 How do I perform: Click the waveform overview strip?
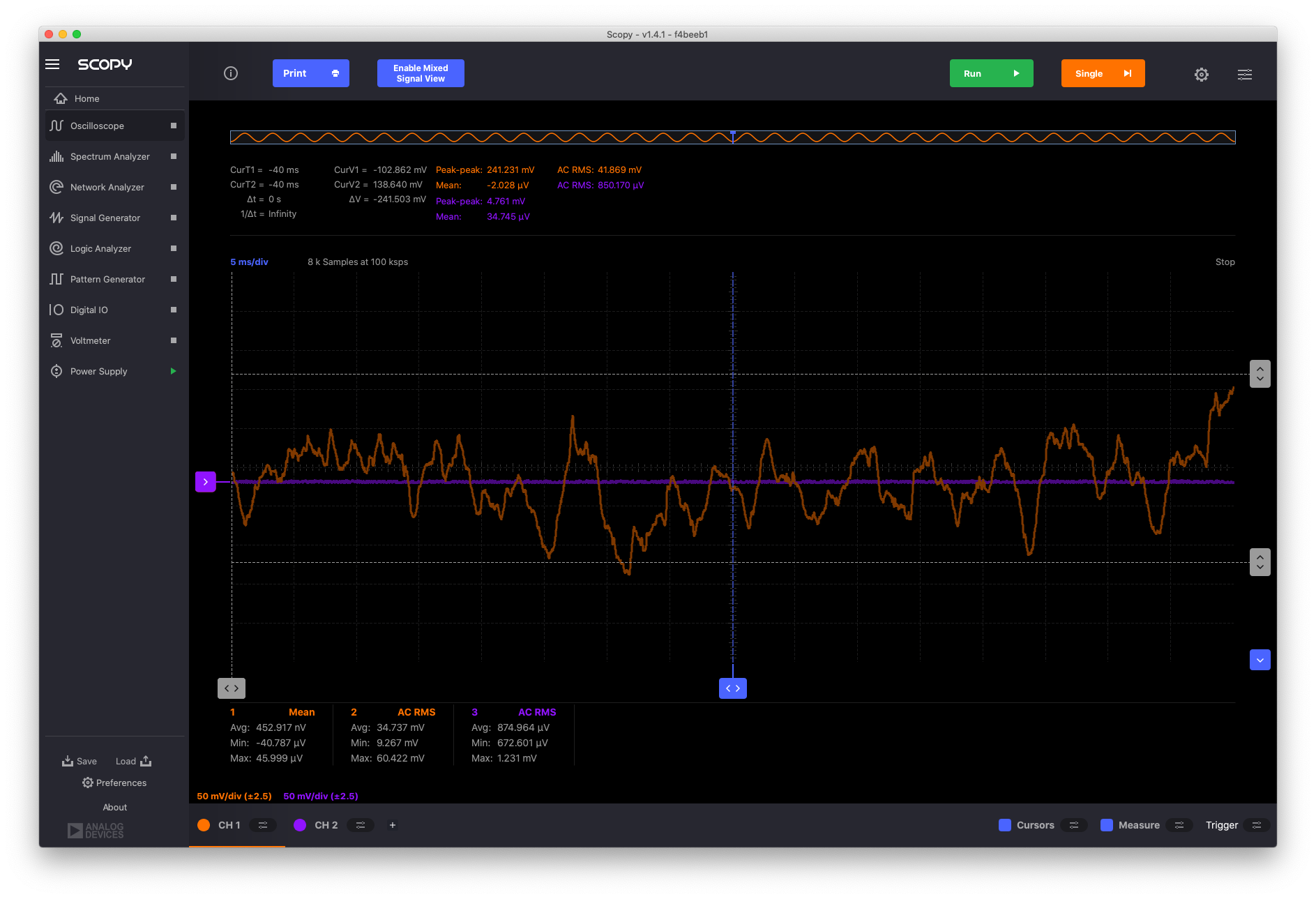click(733, 137)
